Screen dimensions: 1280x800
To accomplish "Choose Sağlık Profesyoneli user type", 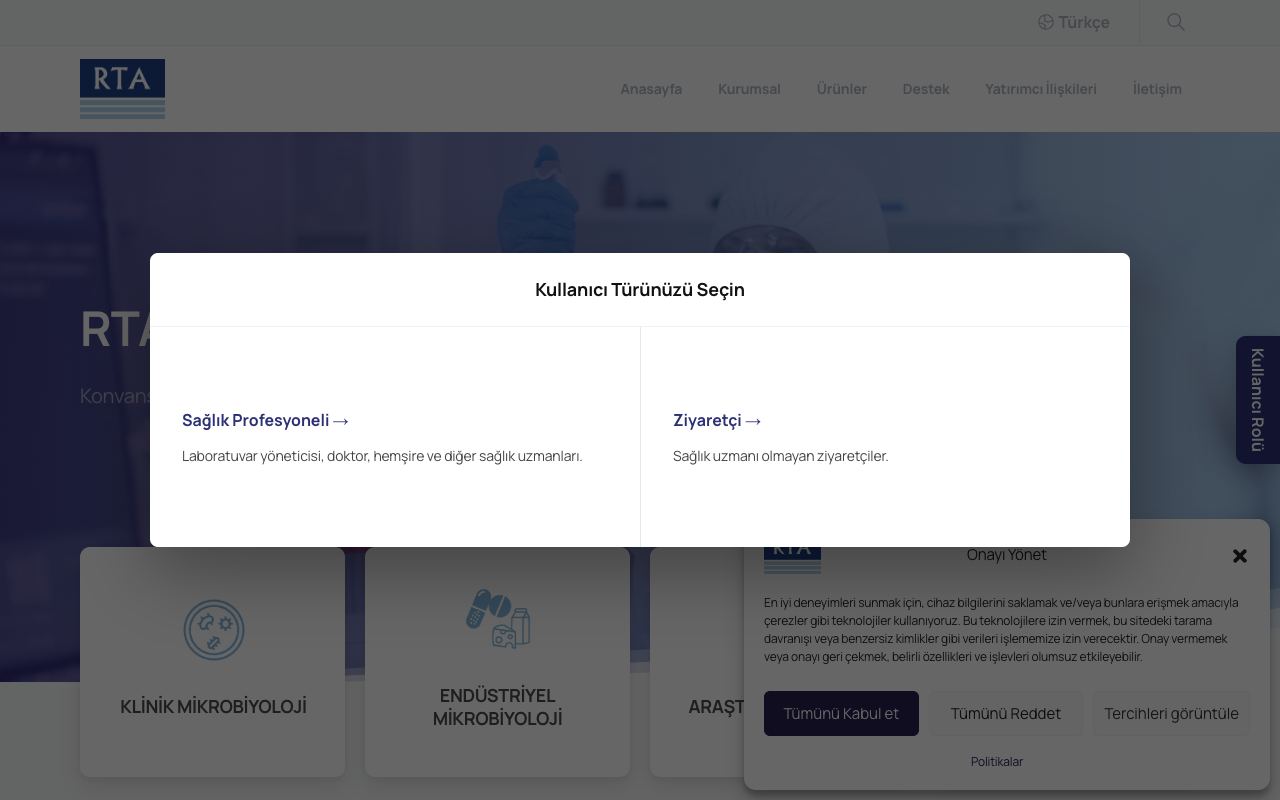I will (266, 420).
